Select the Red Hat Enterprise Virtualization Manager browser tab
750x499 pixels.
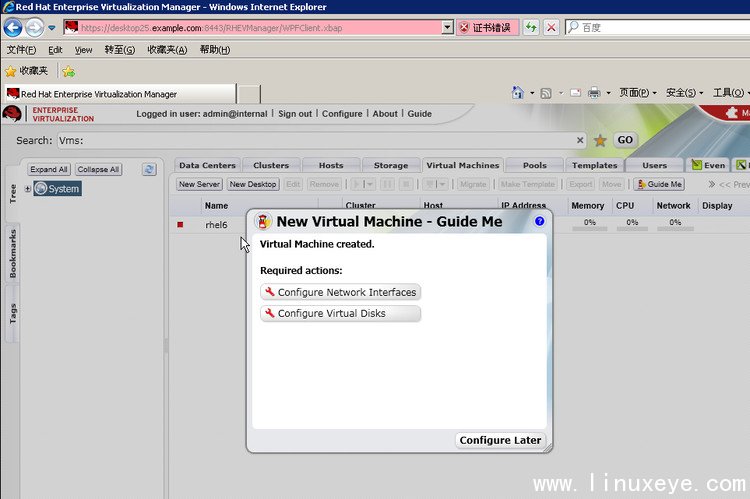coord(121,94)
